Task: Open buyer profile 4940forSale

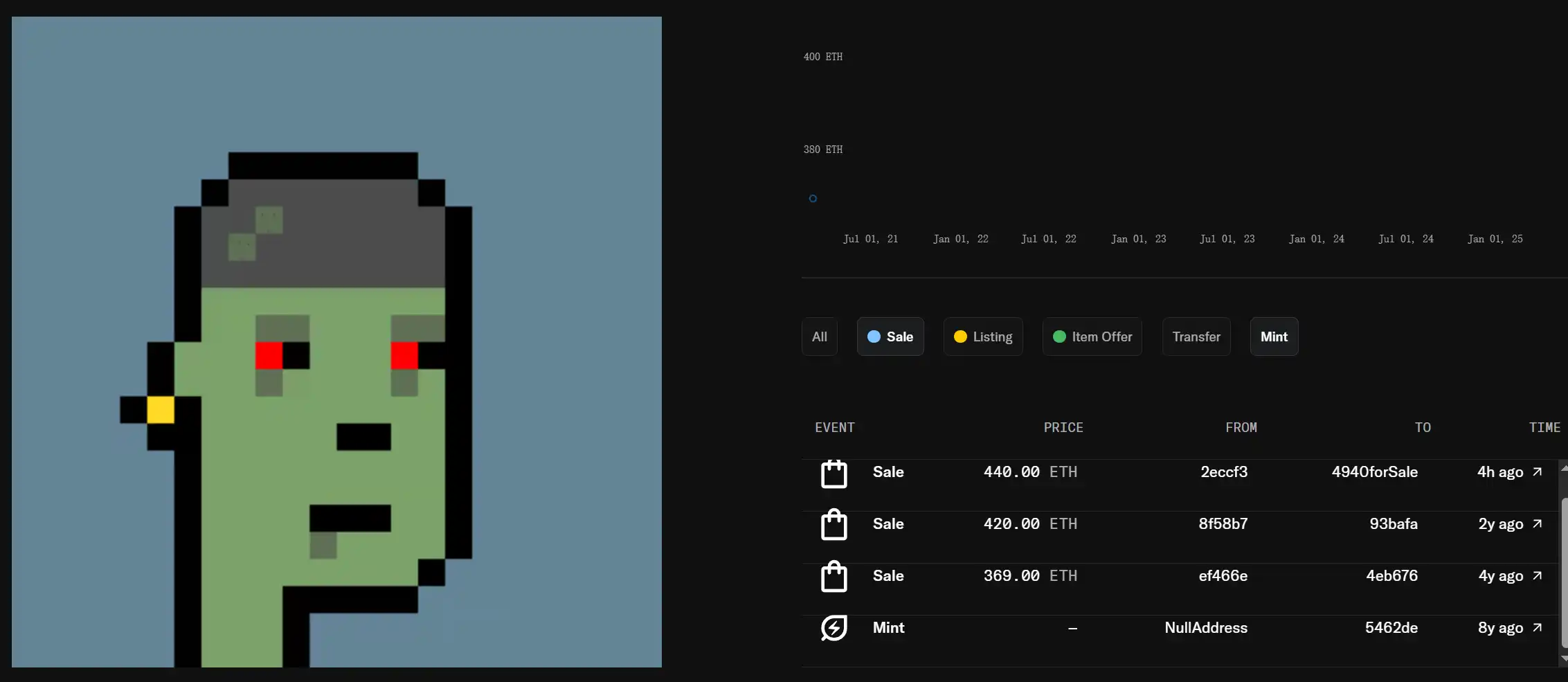Action: [1375, 472]
